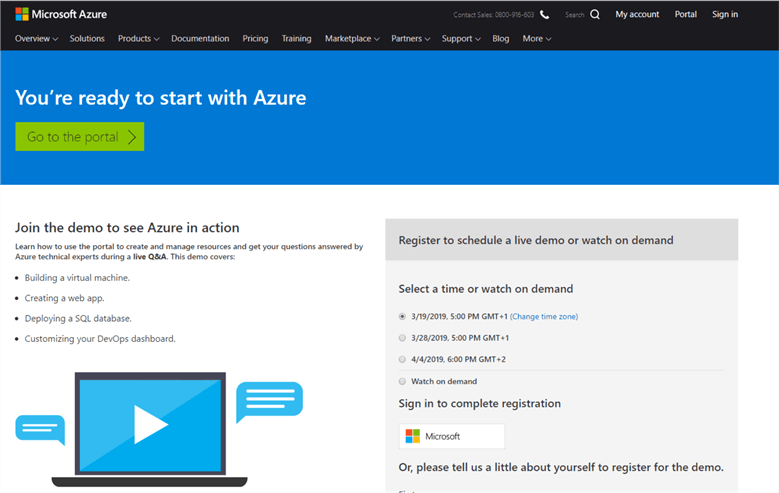Click the green Go to the portal button
The height and width of the screenshot is (493, 779).
pyautogui.click(x=79, y=137)
